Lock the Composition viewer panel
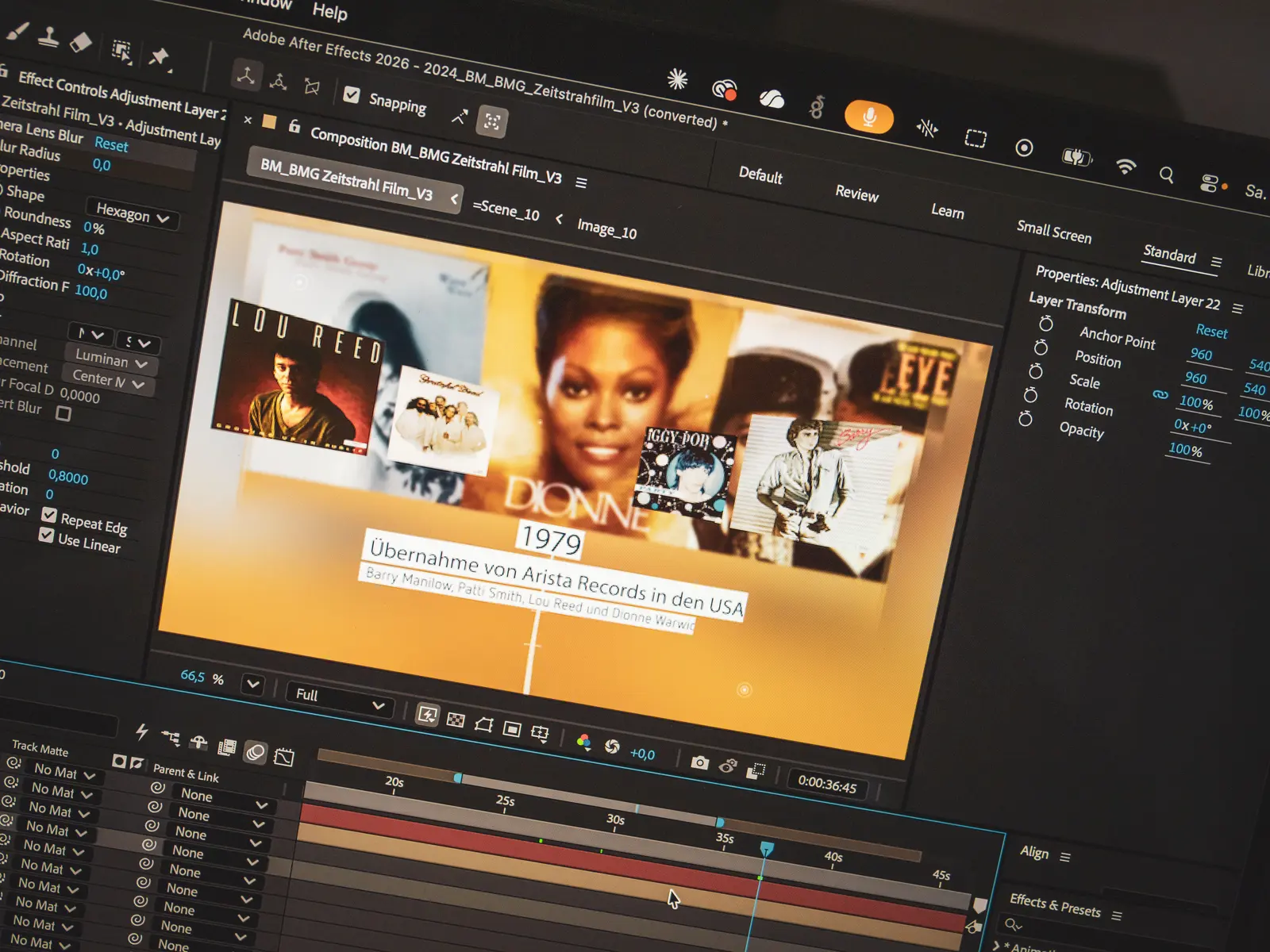Screen dimensions: 1270x952 (x=294, y=127)
